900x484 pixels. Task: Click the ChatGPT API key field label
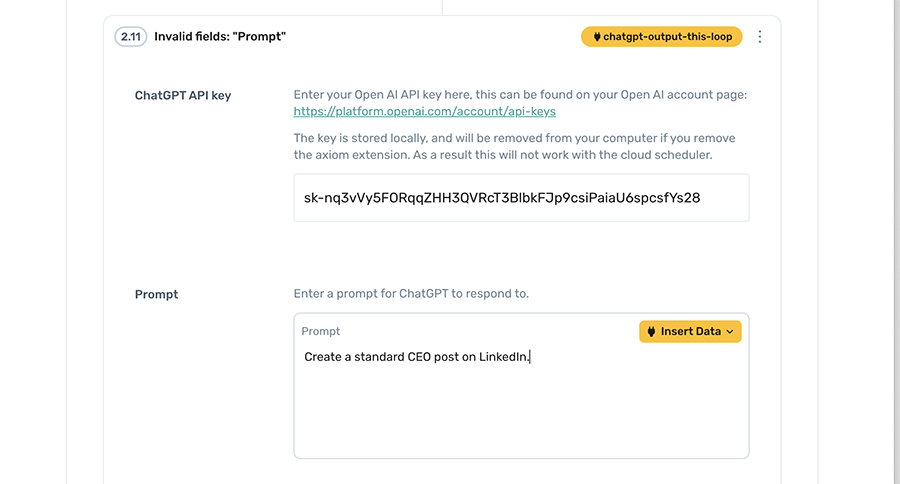coord(183,95)
